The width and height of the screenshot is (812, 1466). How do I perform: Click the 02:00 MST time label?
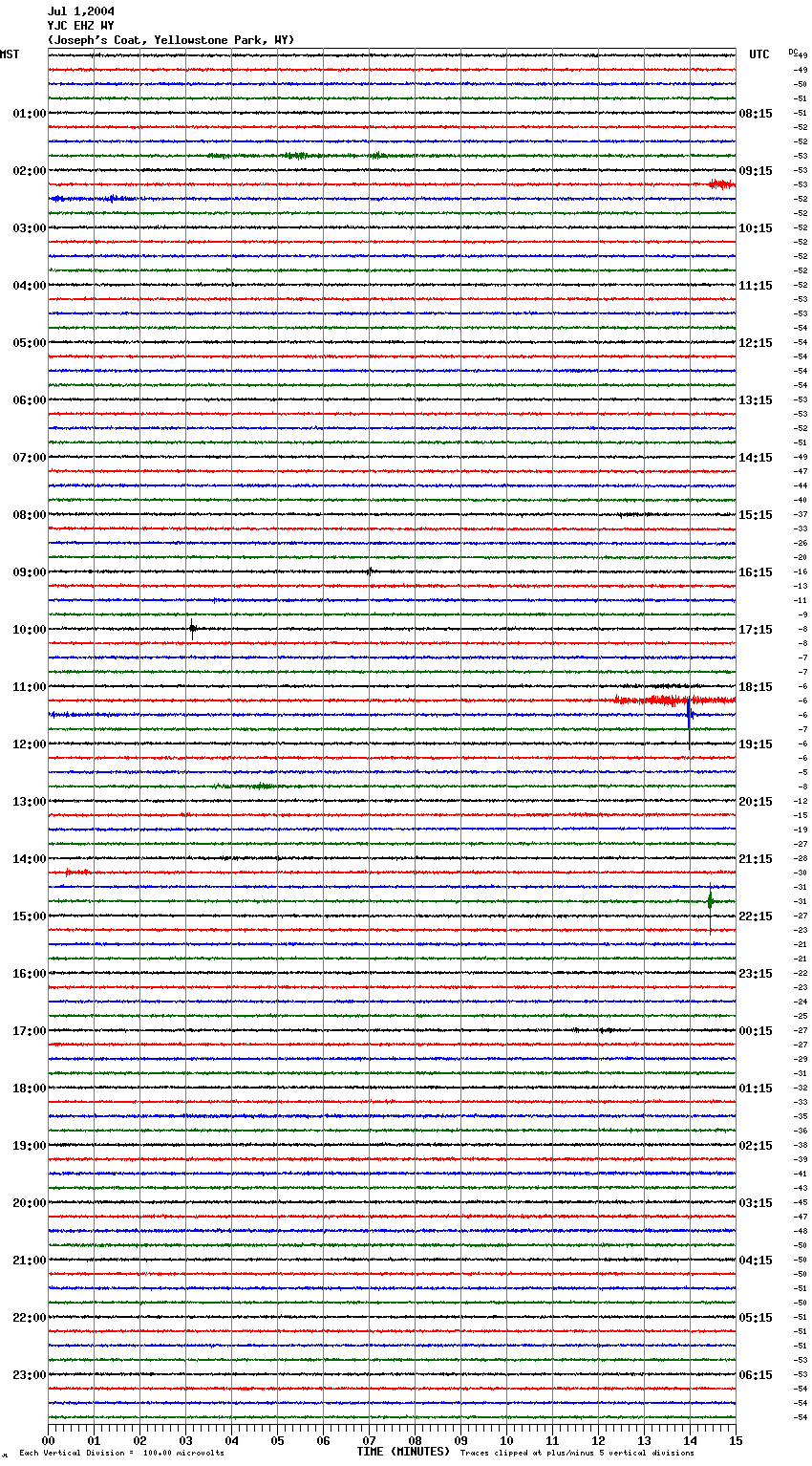[x=30, y=171]
